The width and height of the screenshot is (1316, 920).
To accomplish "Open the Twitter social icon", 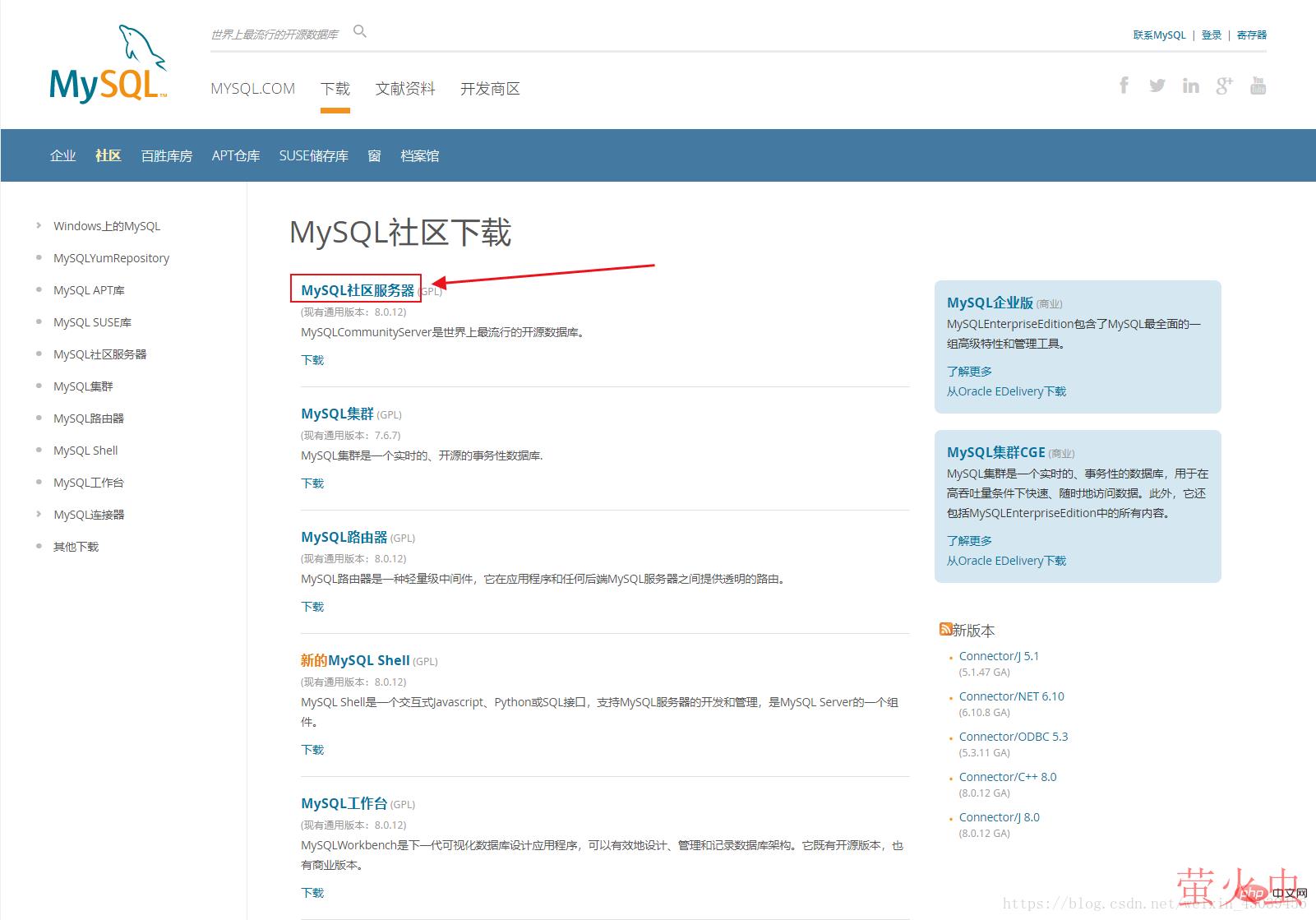I will click(x=1157, y=86).
